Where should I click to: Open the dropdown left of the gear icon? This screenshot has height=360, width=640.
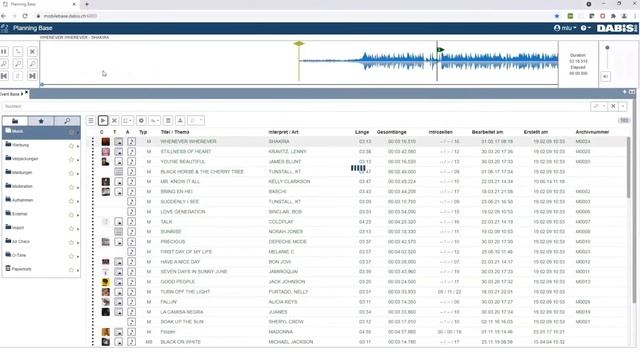[128, 120]
